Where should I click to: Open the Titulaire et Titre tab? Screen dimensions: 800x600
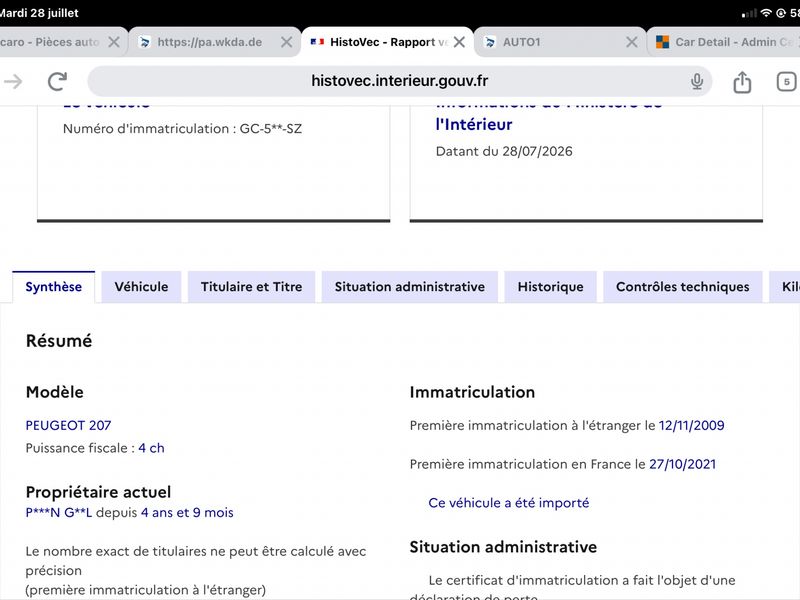pos(252,287)
